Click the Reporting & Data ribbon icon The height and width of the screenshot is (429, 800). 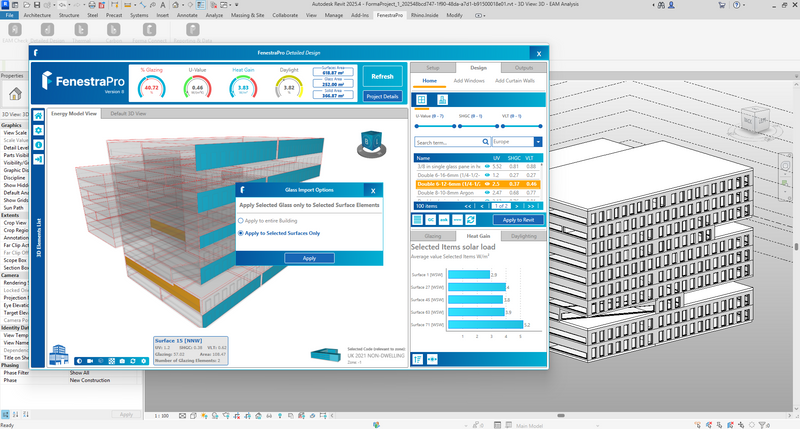[x=192, y=30]
